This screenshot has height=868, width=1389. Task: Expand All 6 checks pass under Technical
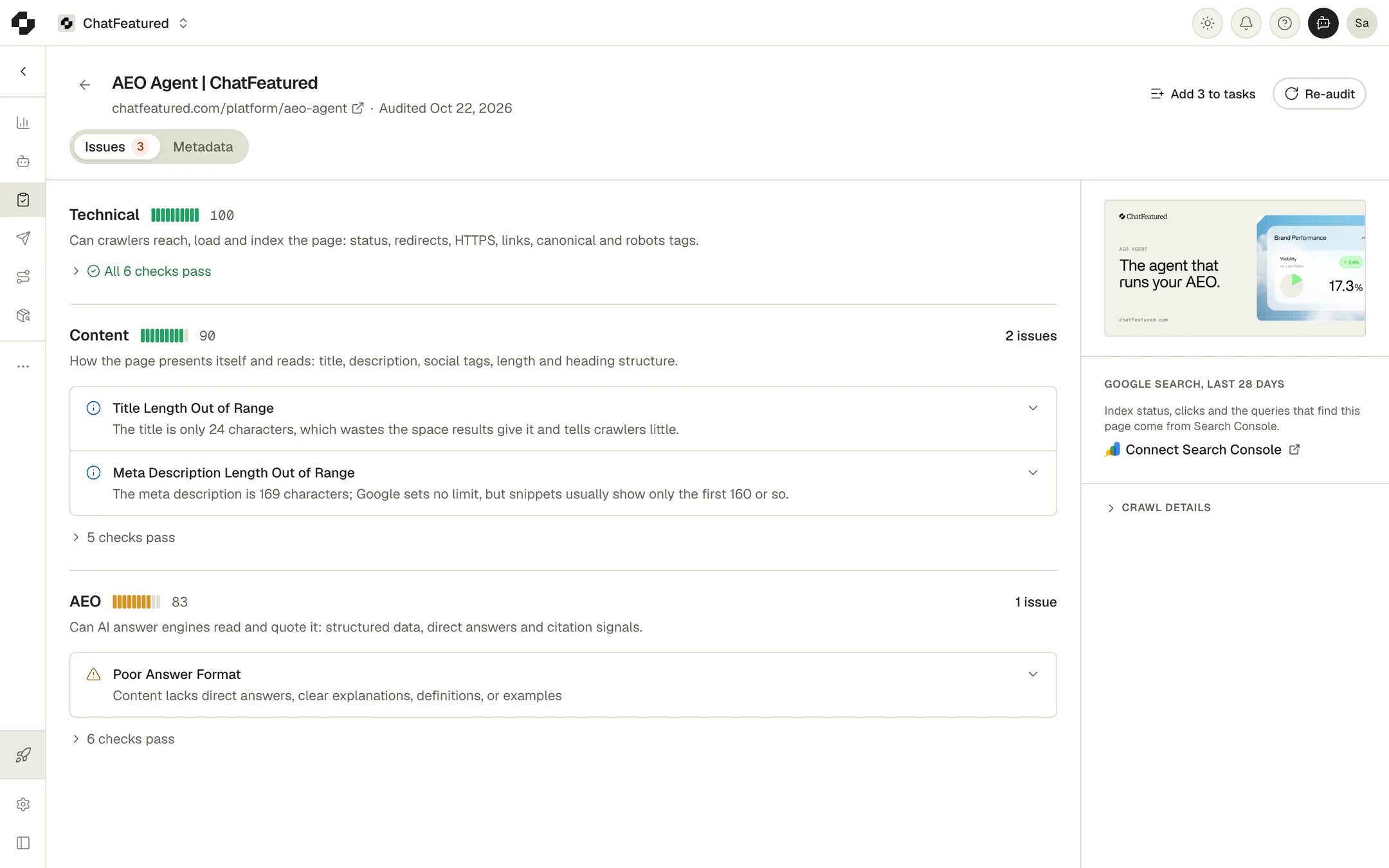[x=141, y=271]
